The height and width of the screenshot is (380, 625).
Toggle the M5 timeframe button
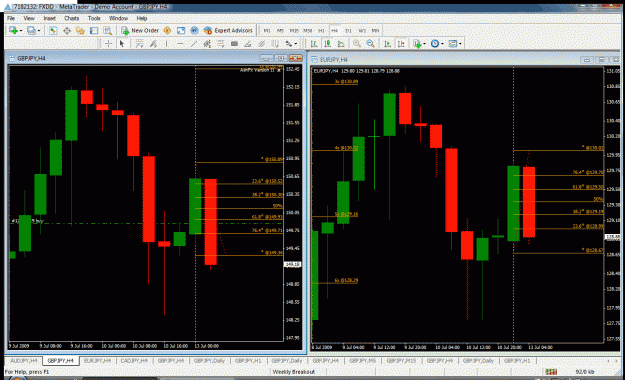(280, 30)
